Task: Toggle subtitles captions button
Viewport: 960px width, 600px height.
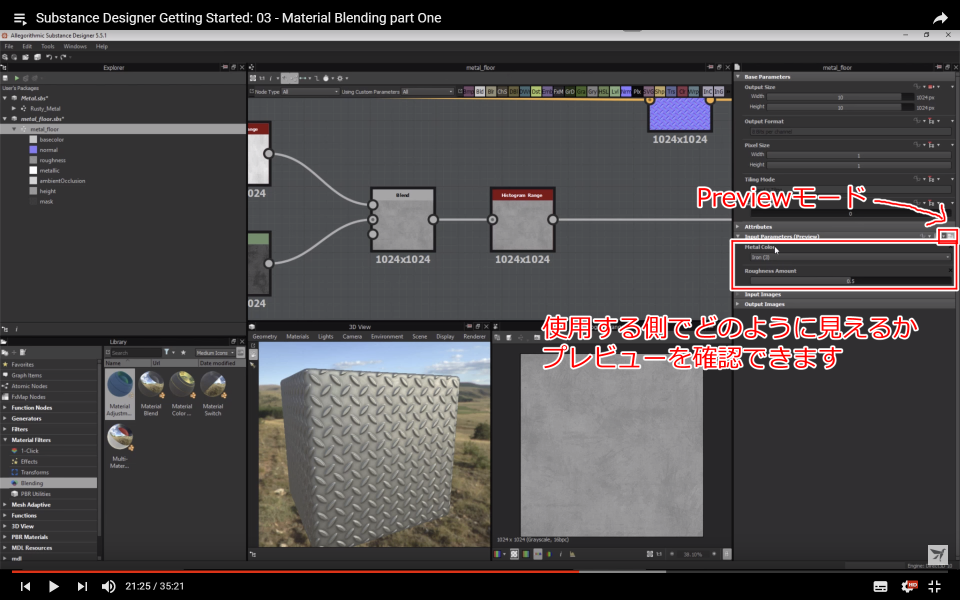Action: click(x=880, y=587)
